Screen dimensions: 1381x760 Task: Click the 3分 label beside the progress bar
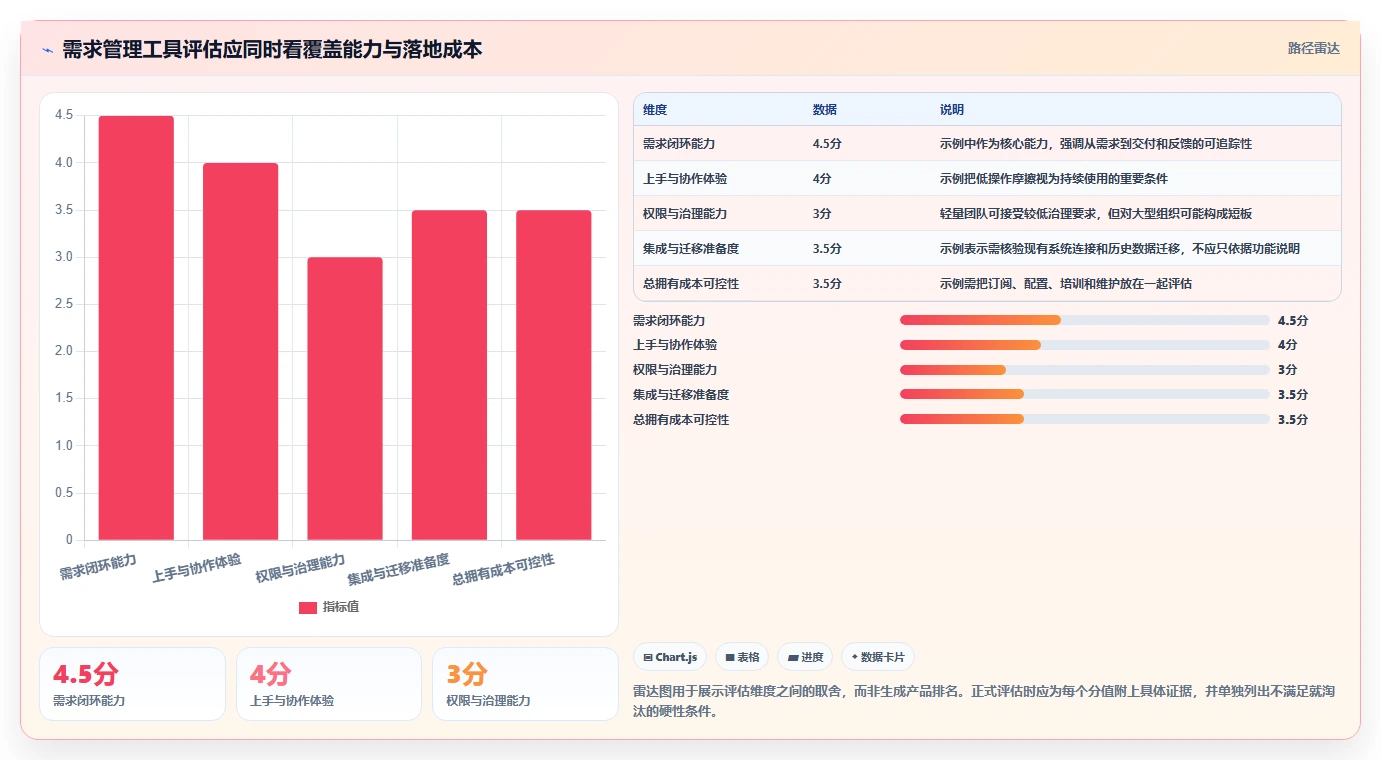(x=1287, y=370)
